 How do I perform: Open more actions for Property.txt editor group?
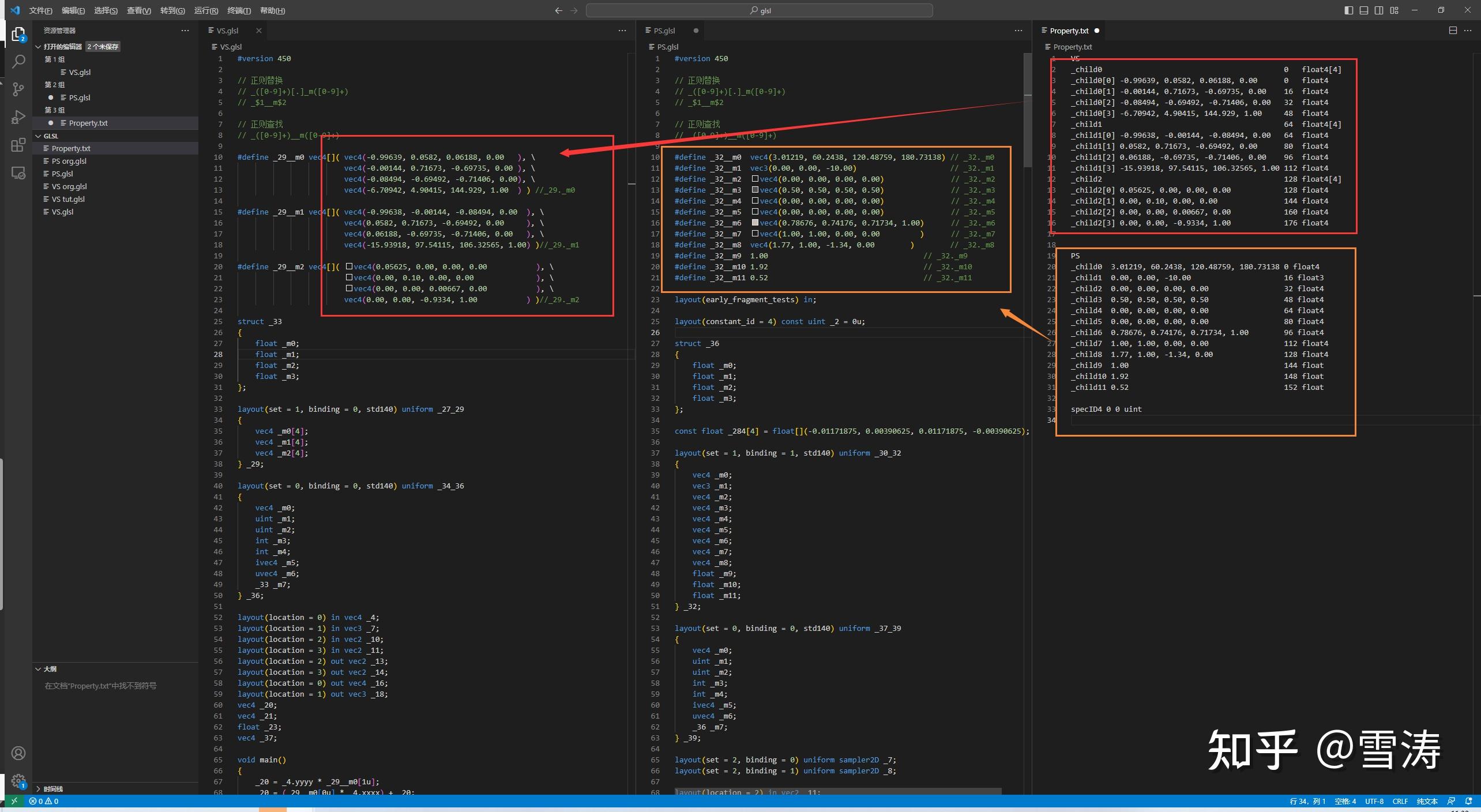click(x=1468, y=31)
